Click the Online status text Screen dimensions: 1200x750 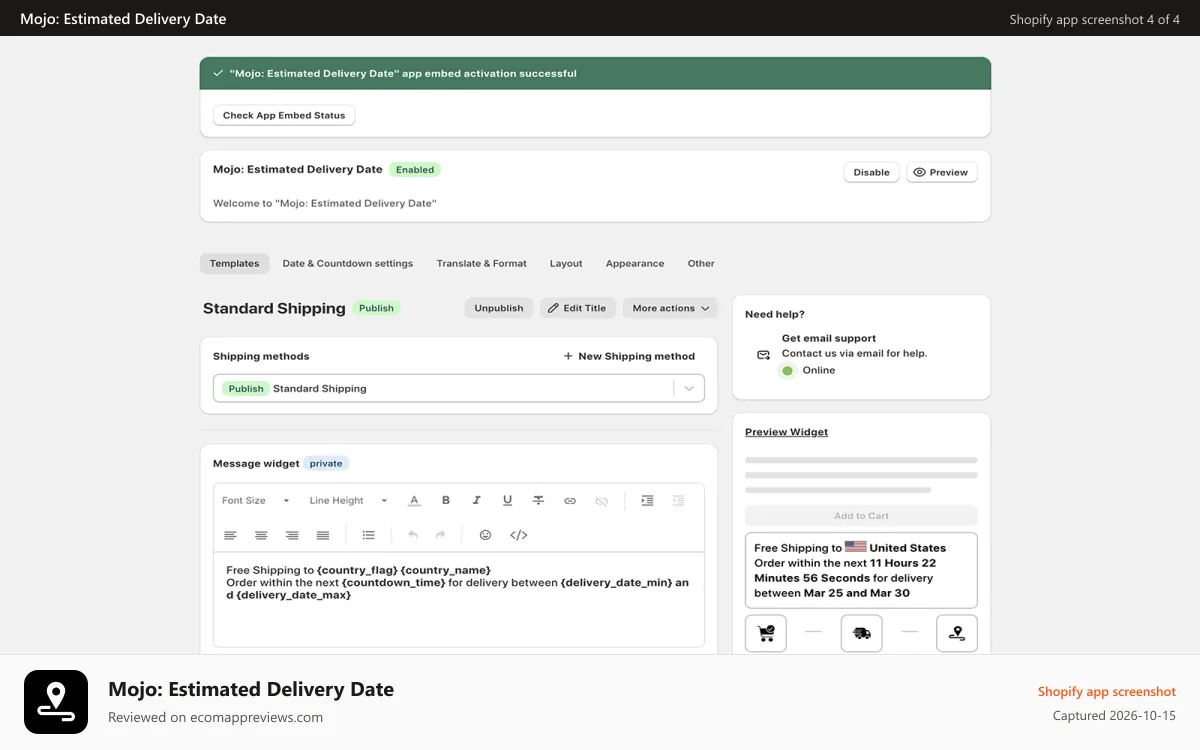coord(819,370)
